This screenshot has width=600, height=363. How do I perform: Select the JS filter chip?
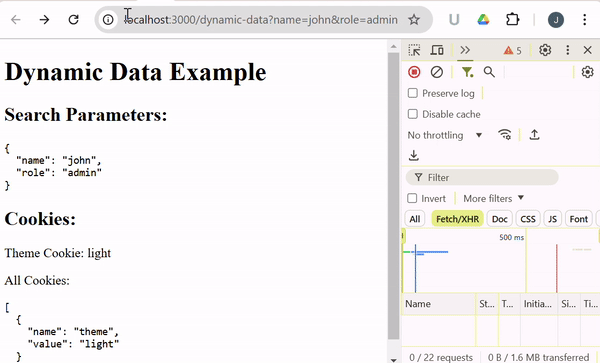552,219
